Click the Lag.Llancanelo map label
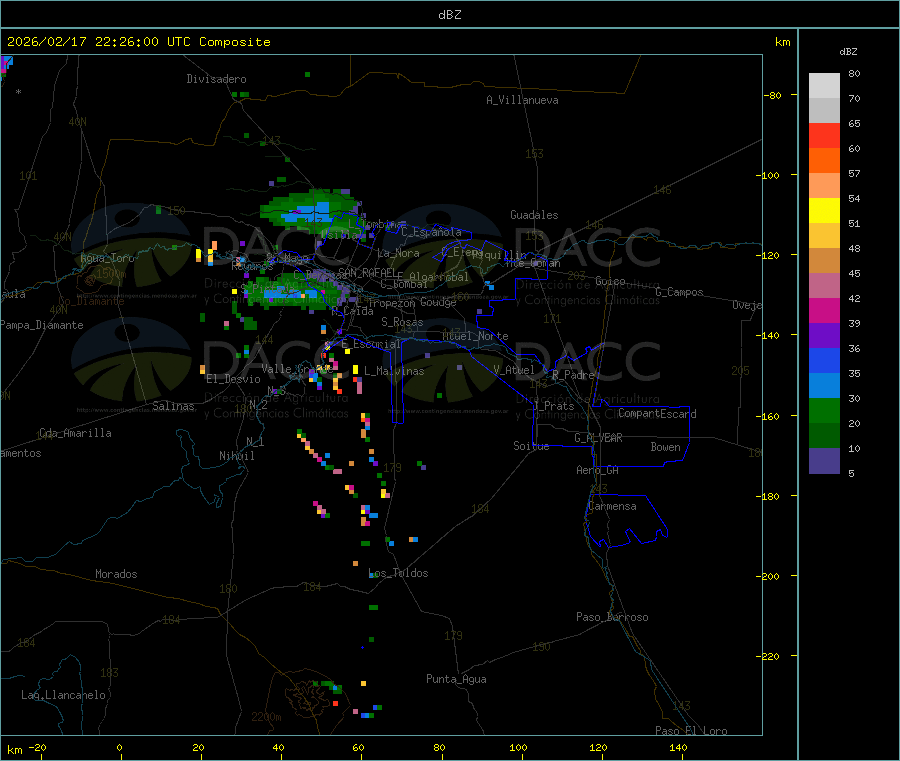Viewport: 900px width, 761px height. point(64,695)
